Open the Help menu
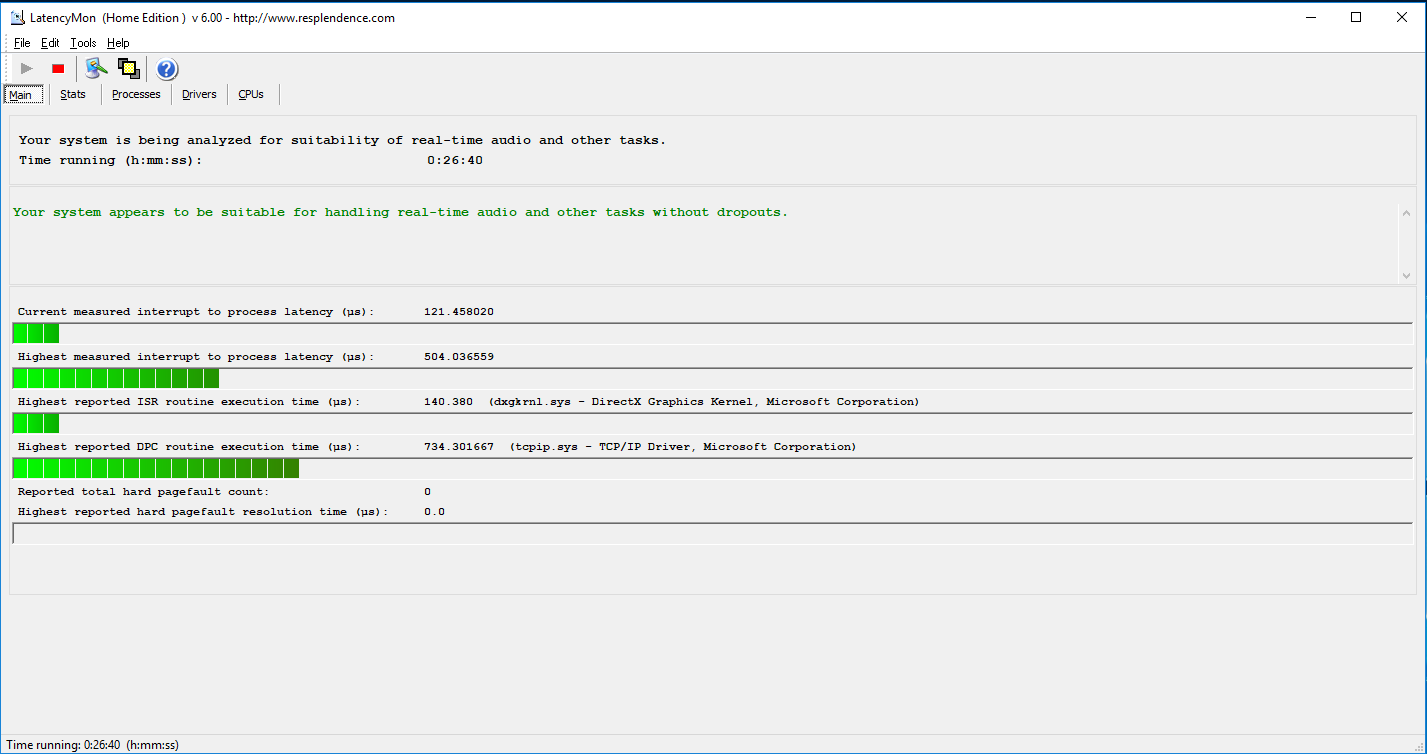1427x754 pixels. pos(118,43)
